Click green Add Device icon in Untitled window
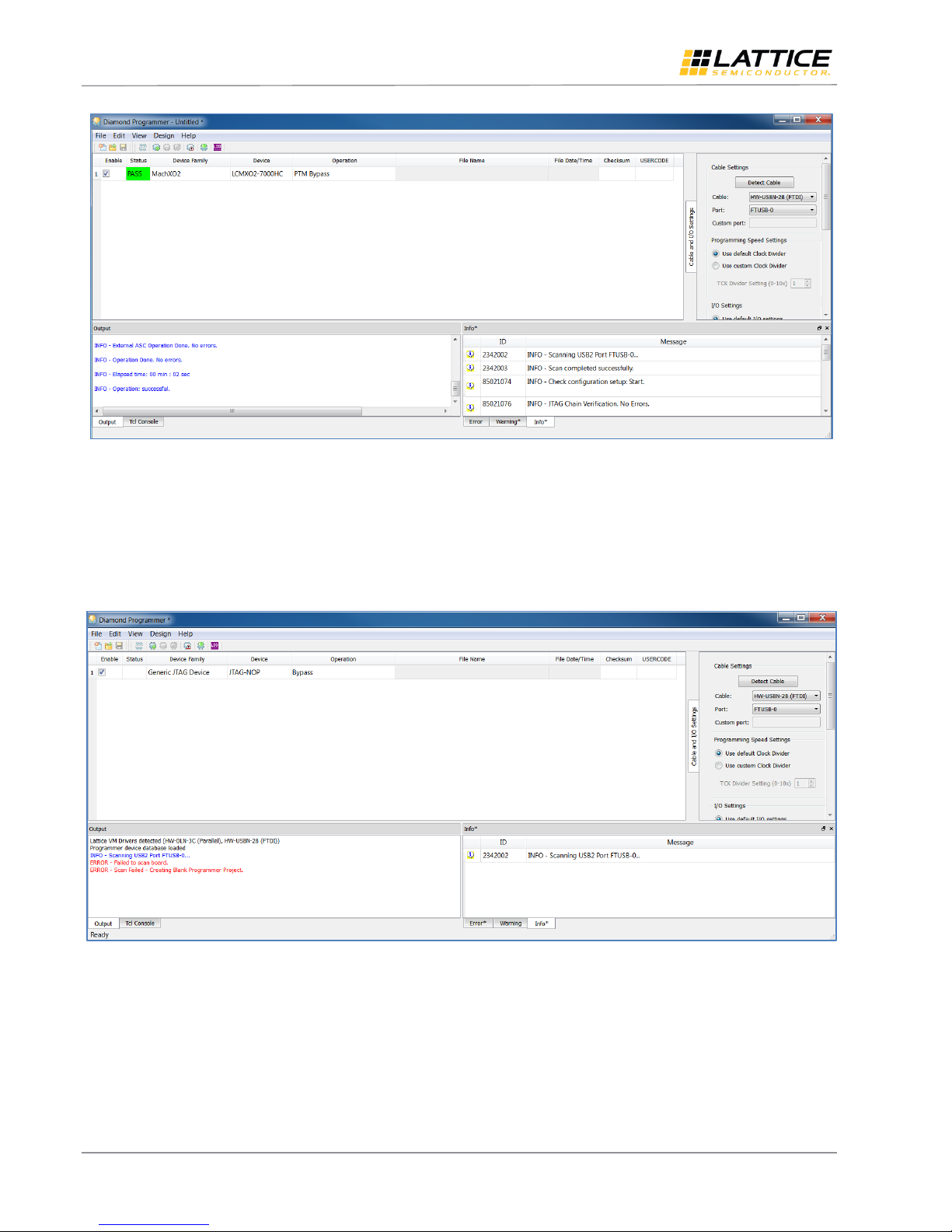The width and height of the screenshot is (952, 1232). click(x=156, y=147)
